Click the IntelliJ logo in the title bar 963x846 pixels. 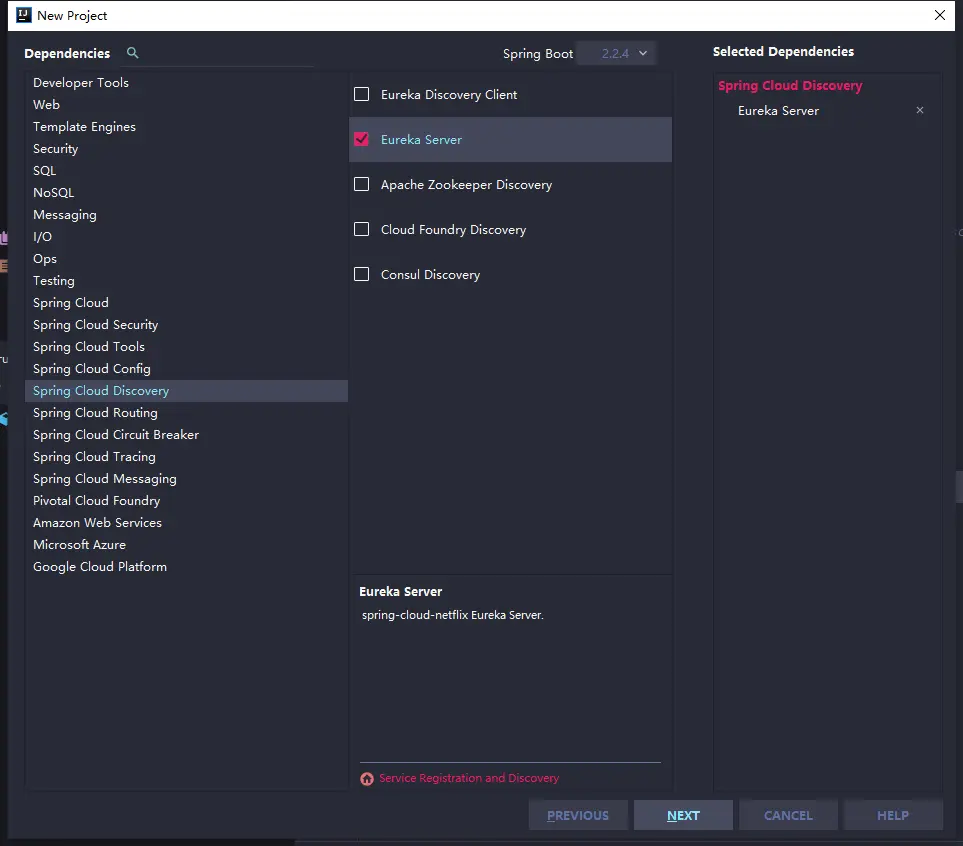[x=24, y=15]
